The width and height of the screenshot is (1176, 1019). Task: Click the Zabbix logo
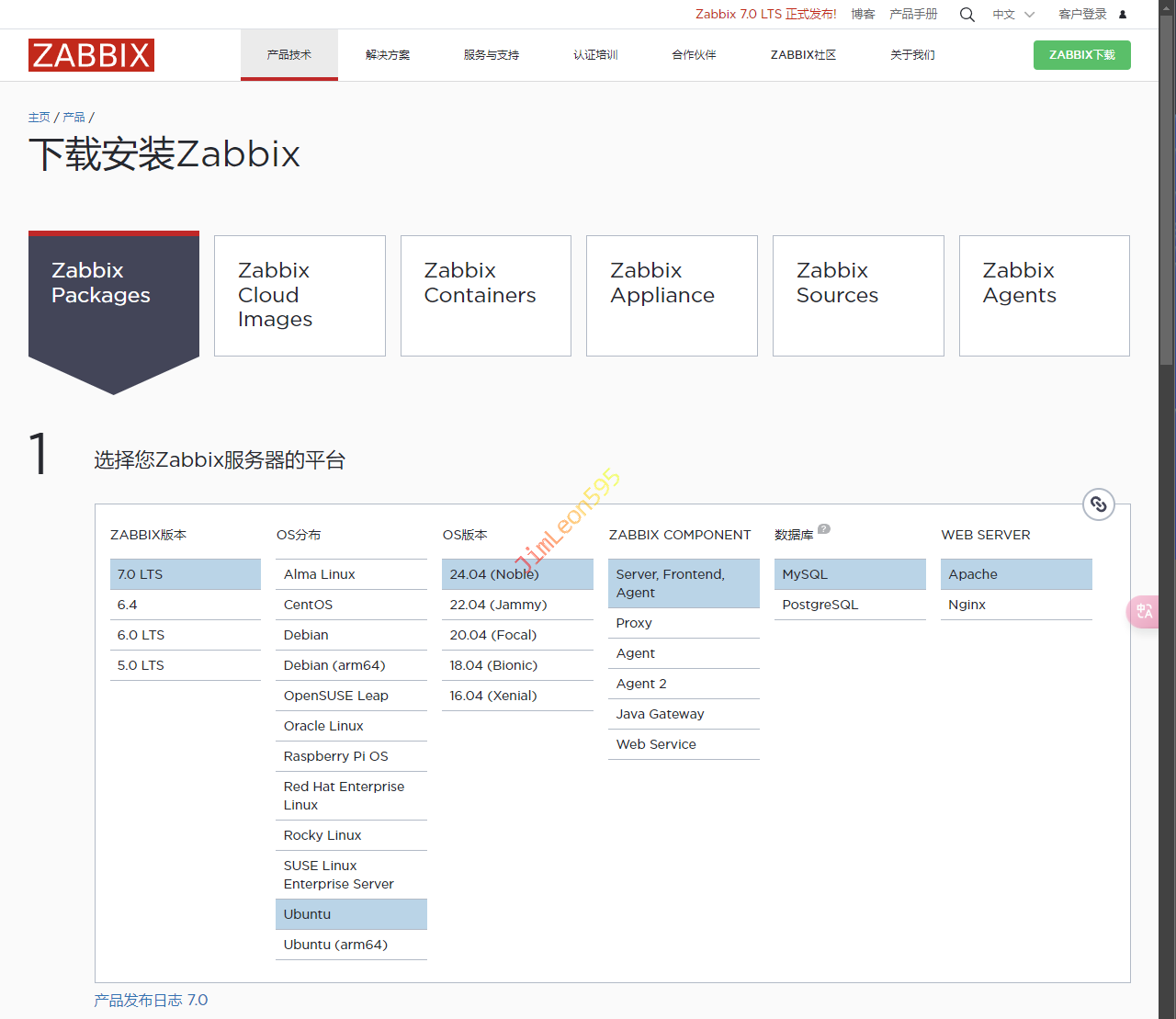click(91, 55)
